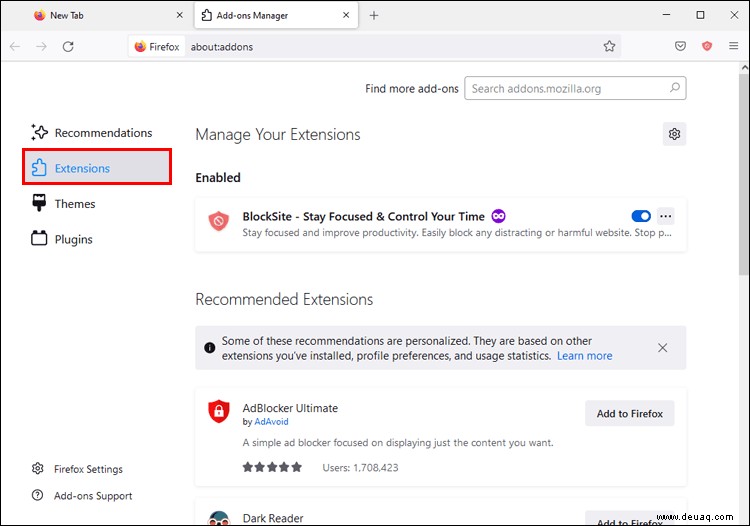Click the Dark Reader icon
Viewport: 750px width, 526px height.
[219, 518]
